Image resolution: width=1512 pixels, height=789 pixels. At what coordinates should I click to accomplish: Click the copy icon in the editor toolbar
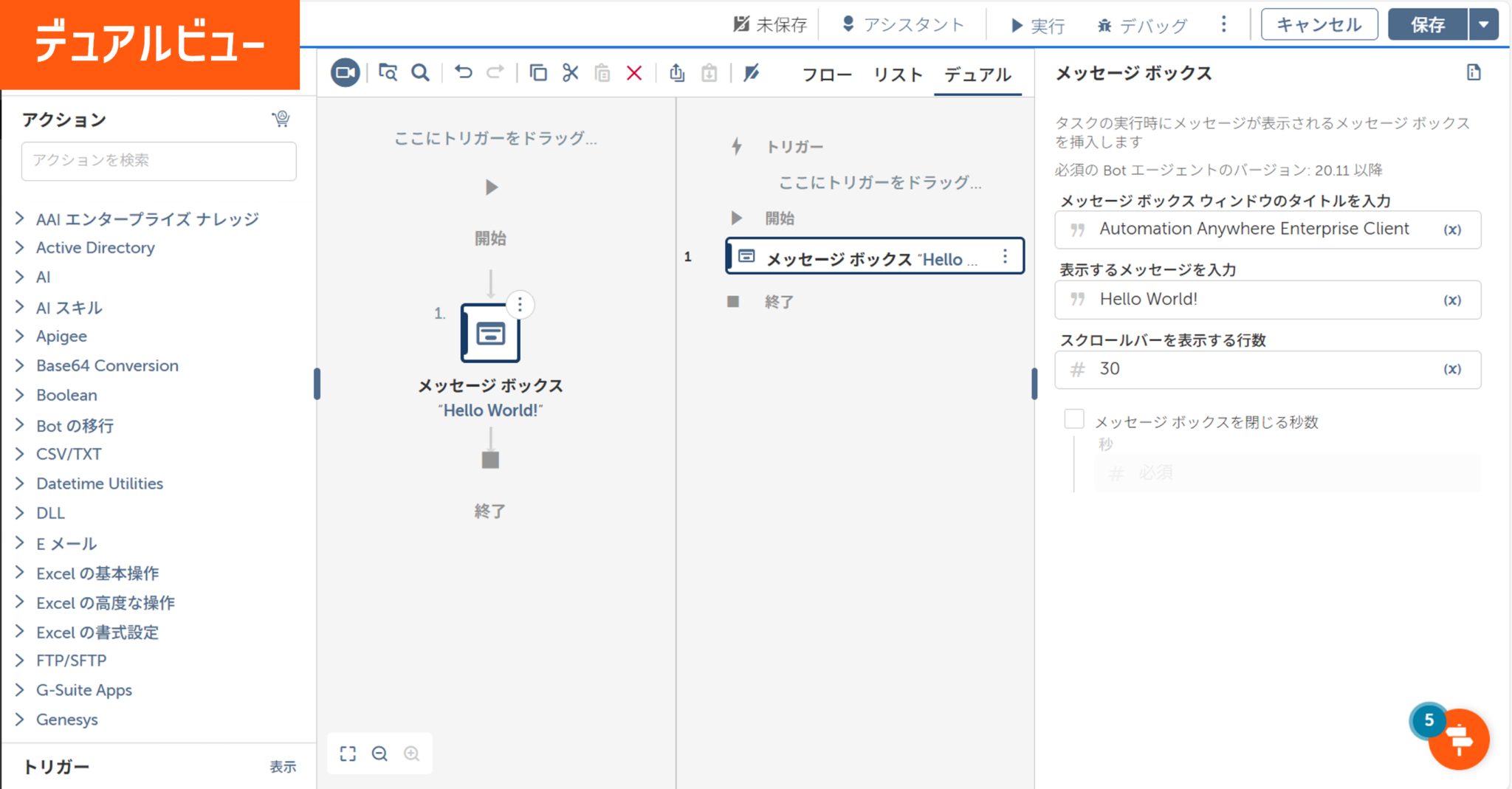click(x=538, y=72)
